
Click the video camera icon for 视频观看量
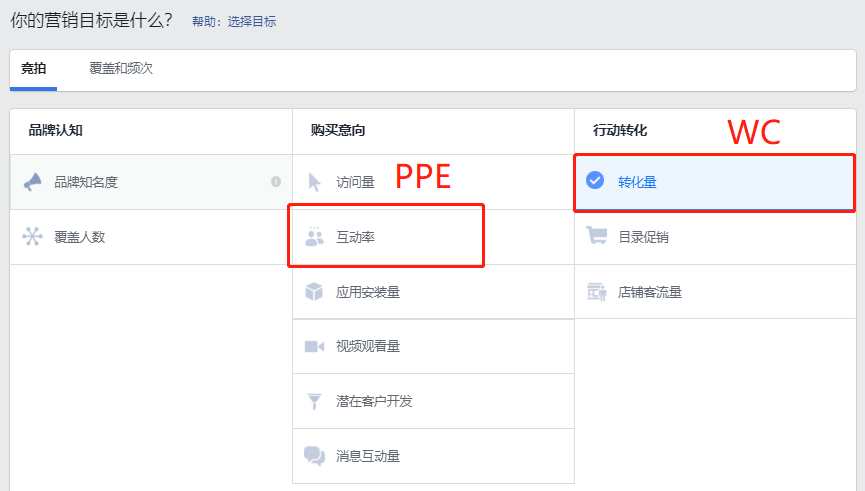click(314, 346)
